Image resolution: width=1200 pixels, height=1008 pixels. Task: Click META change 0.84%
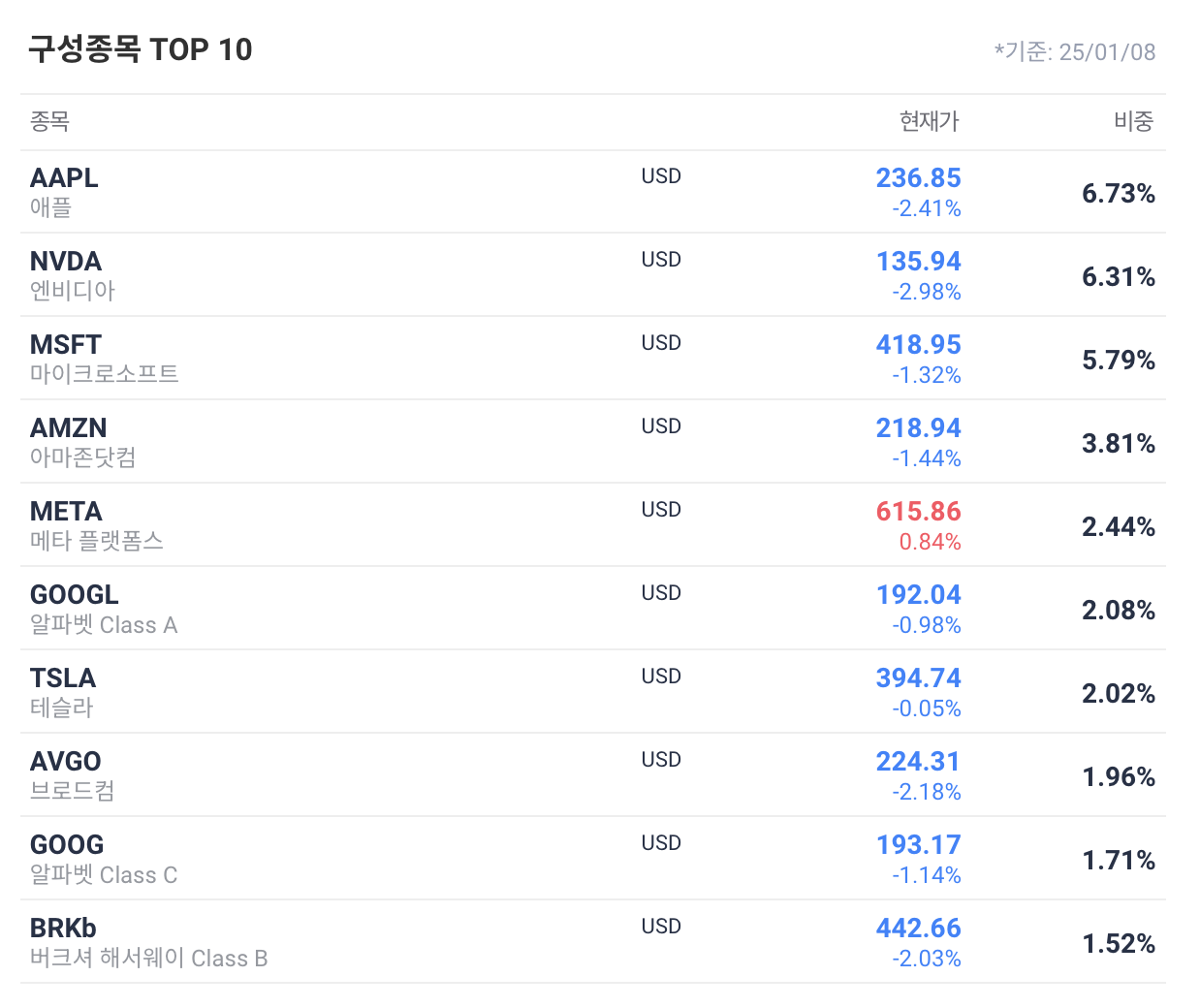coord(930,542)
